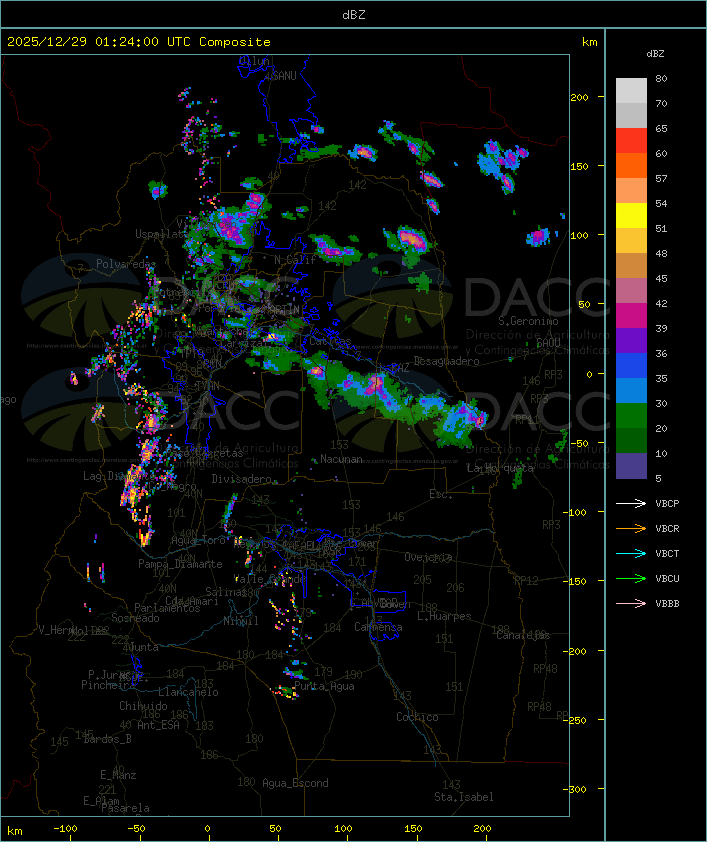The image size is (707, 842).
Task: Select the green 20-30 dBZ legend swatch
Action: tap(631, 416)
